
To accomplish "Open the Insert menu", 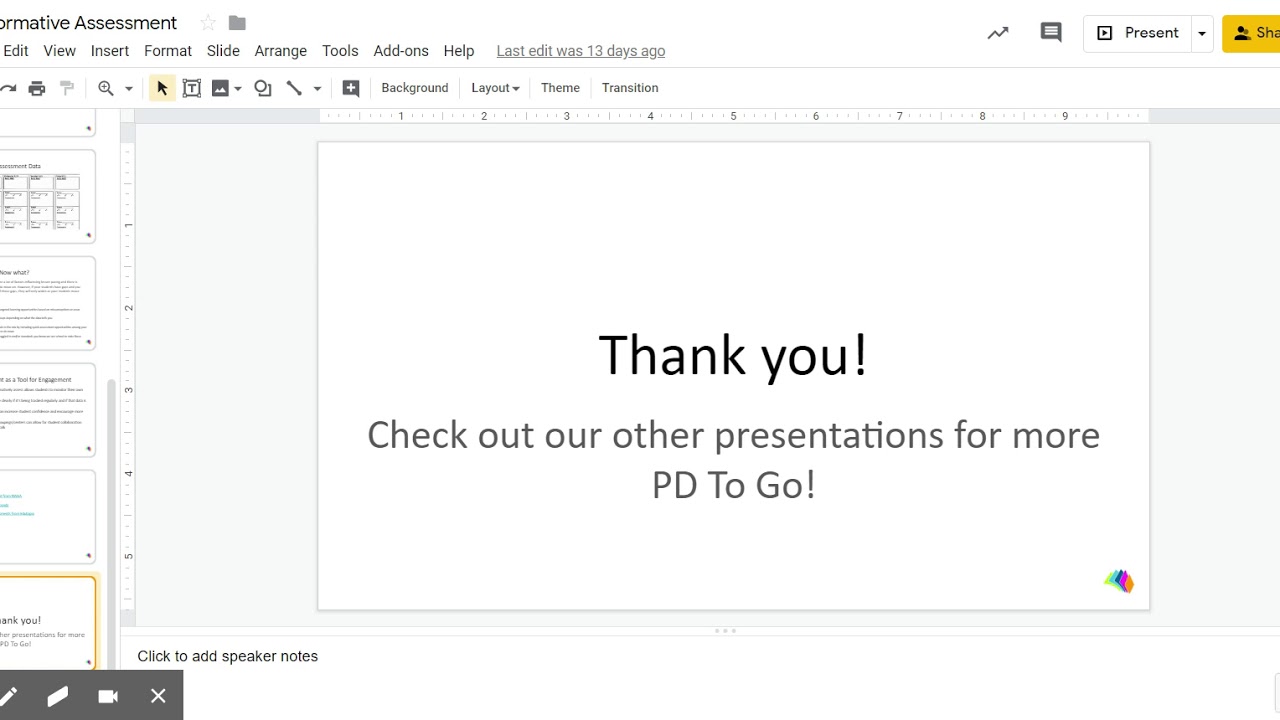I will 110,51.
